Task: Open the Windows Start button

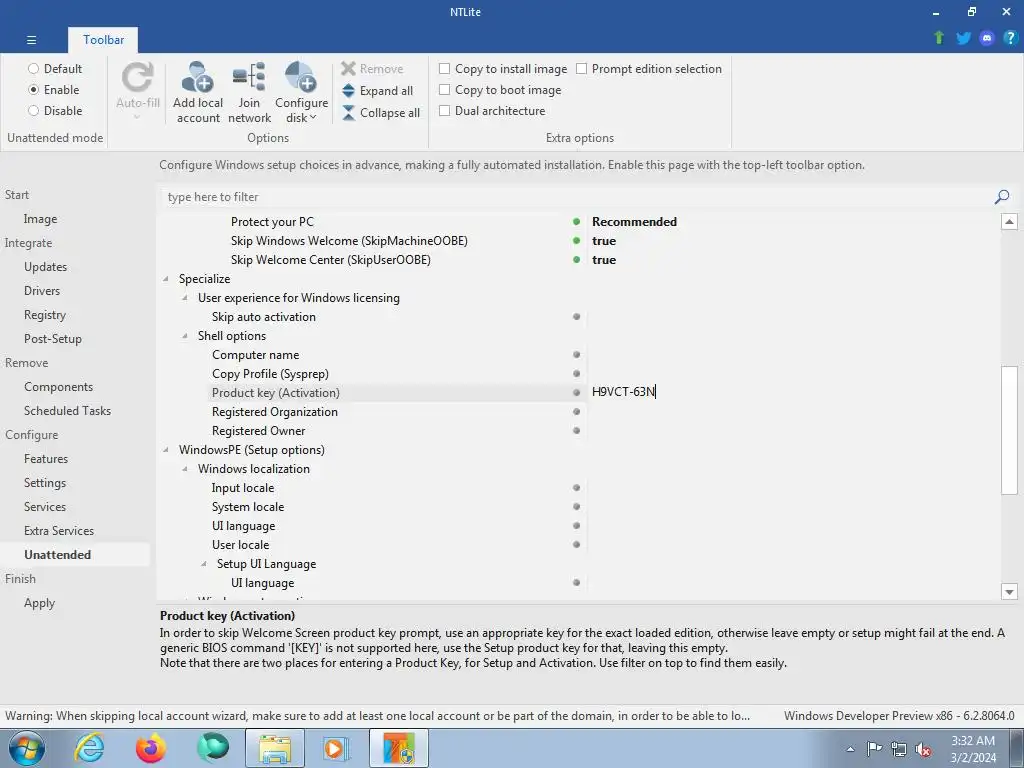Action: (27, 748)
